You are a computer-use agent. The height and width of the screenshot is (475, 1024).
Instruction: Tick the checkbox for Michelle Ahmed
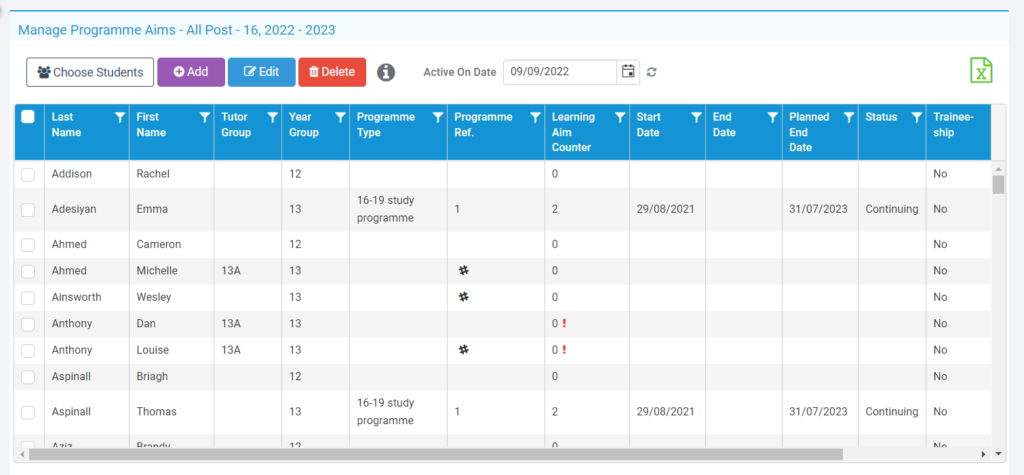pos(27,271)
